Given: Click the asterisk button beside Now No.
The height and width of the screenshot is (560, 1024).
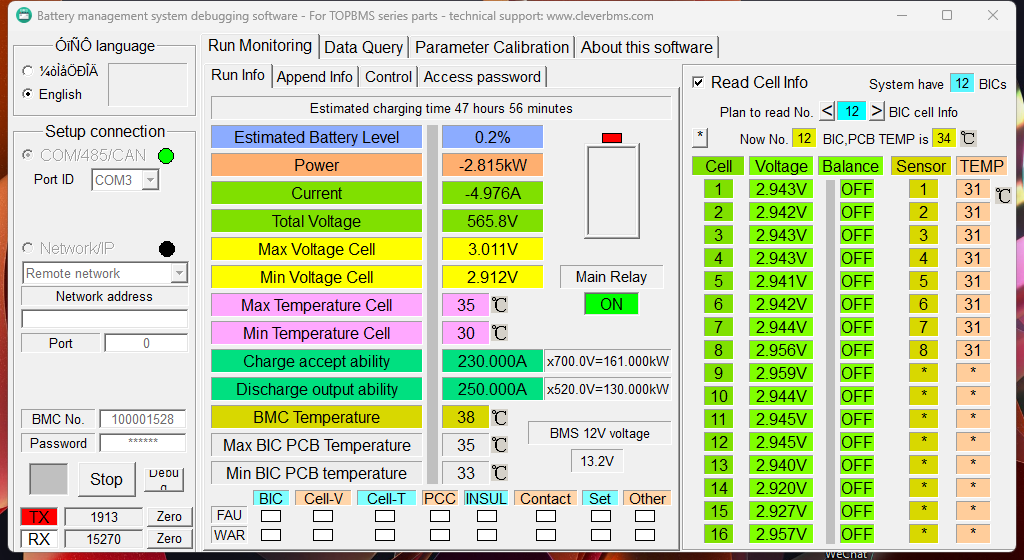Looking at the screenshot, I should [x=700, y=138].
